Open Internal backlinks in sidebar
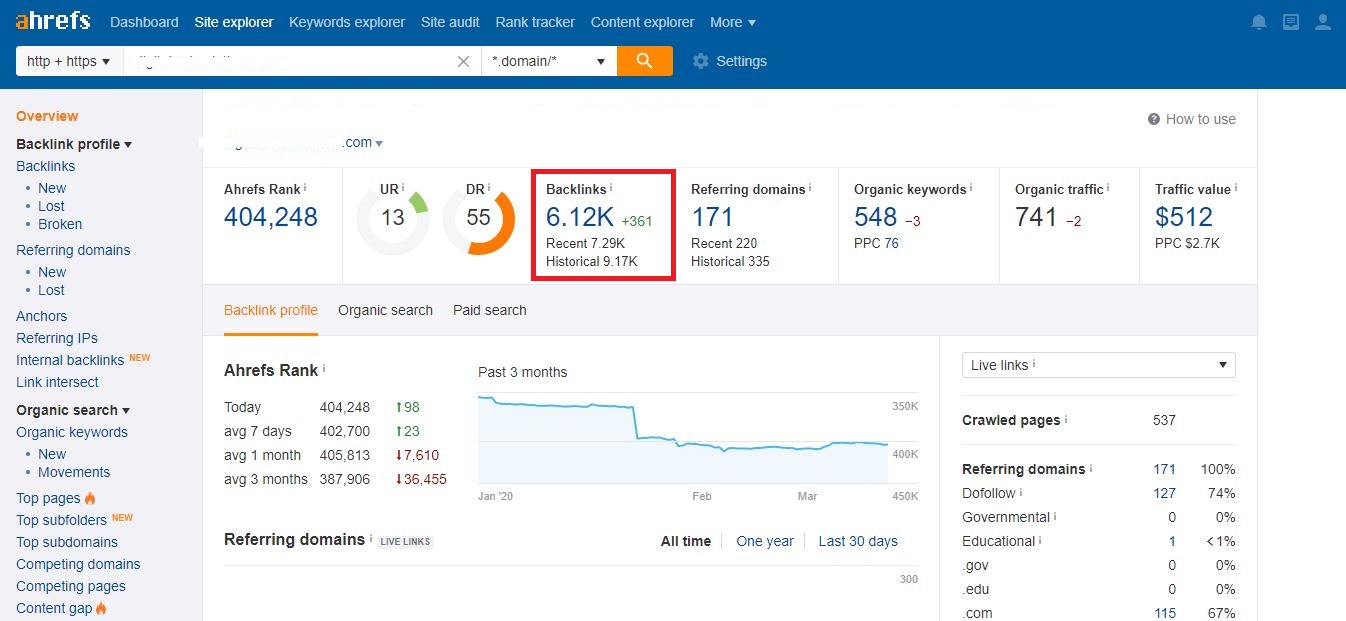 click(x=70, y=360)
